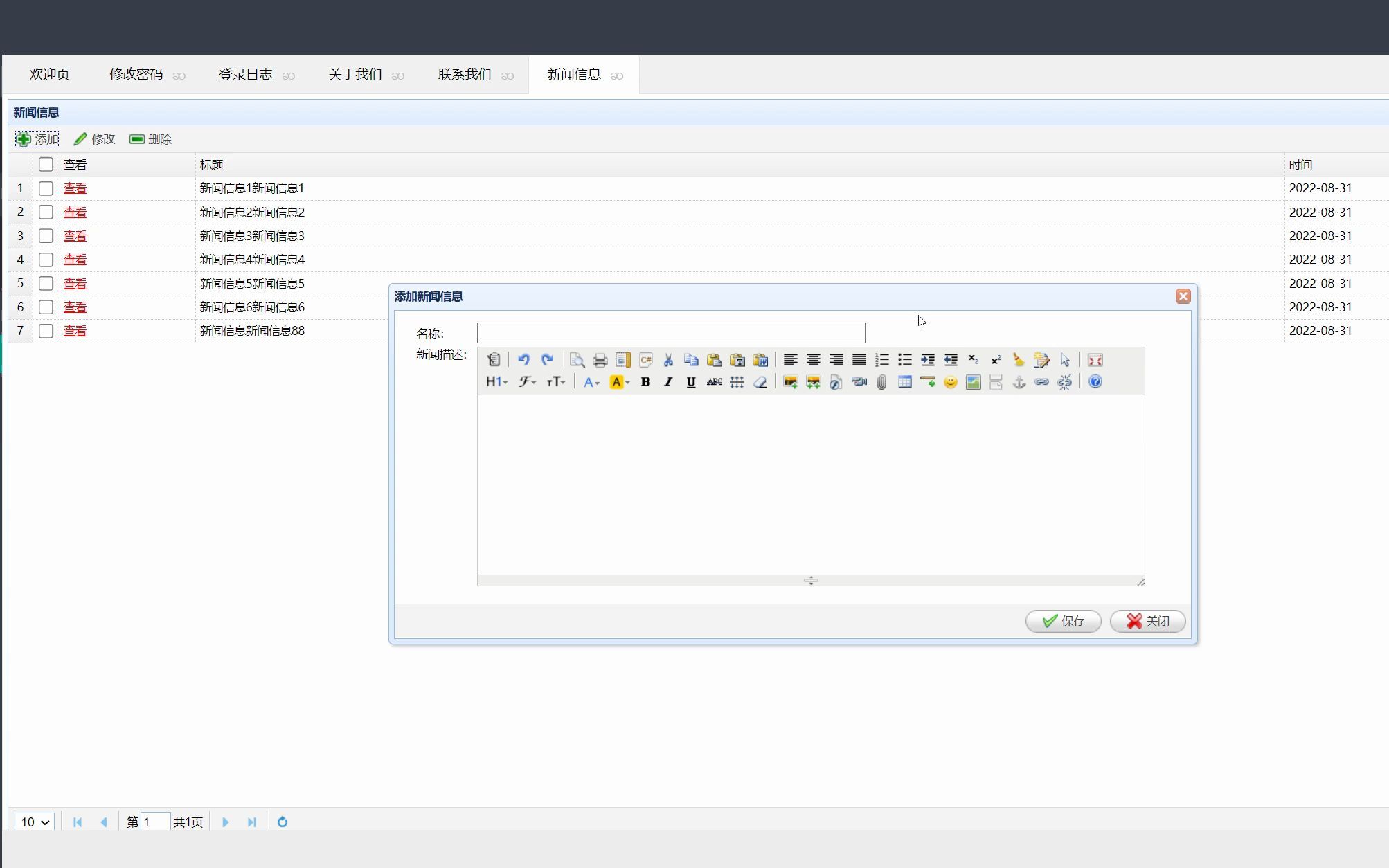Click select all cursor icon
This screenshot has height=868, width=1389.
click(1064, 360)
